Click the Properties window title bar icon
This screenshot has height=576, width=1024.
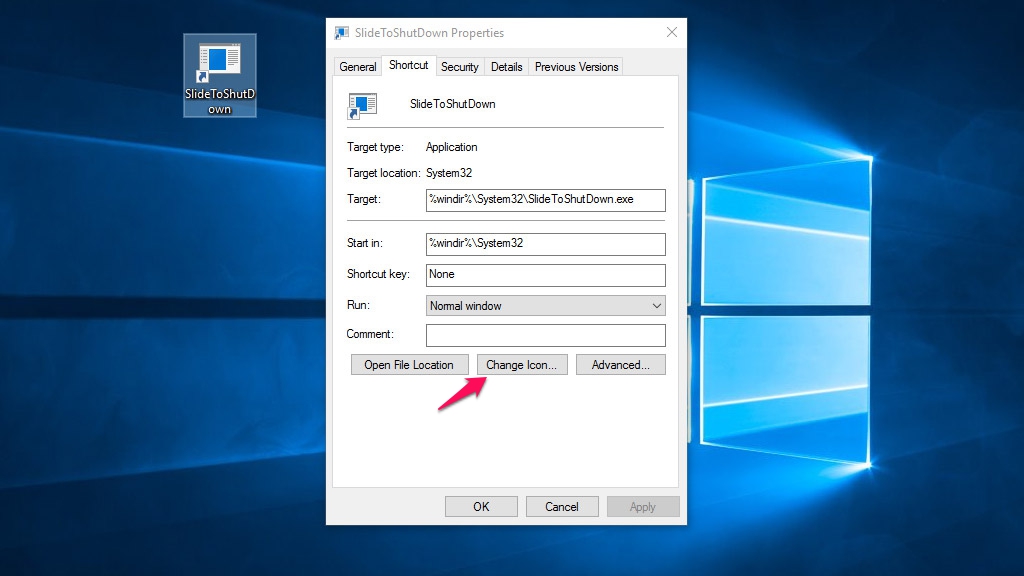point(342,33)
